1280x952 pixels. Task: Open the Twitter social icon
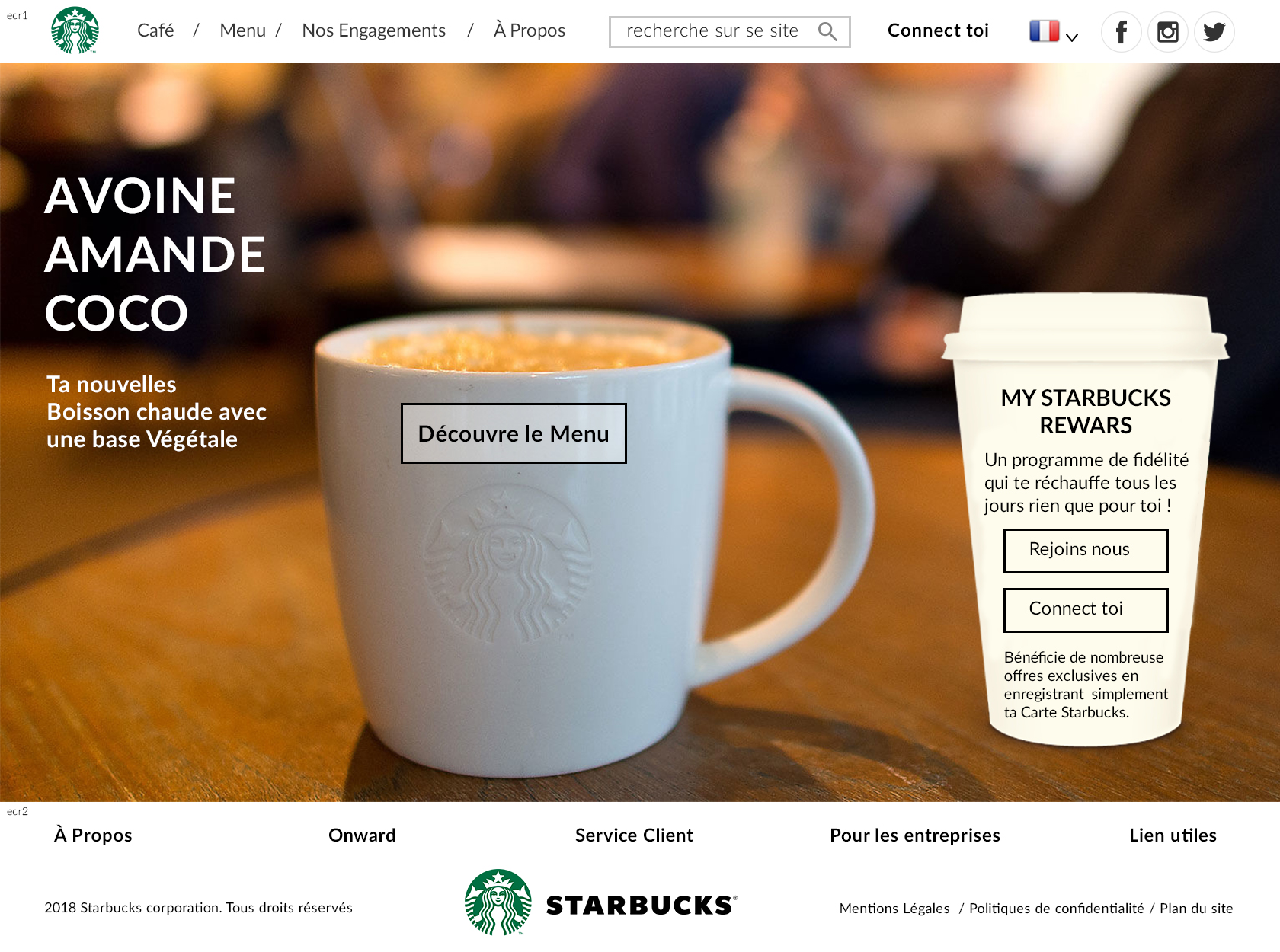pyautogui.click(x=1214, y=32)
